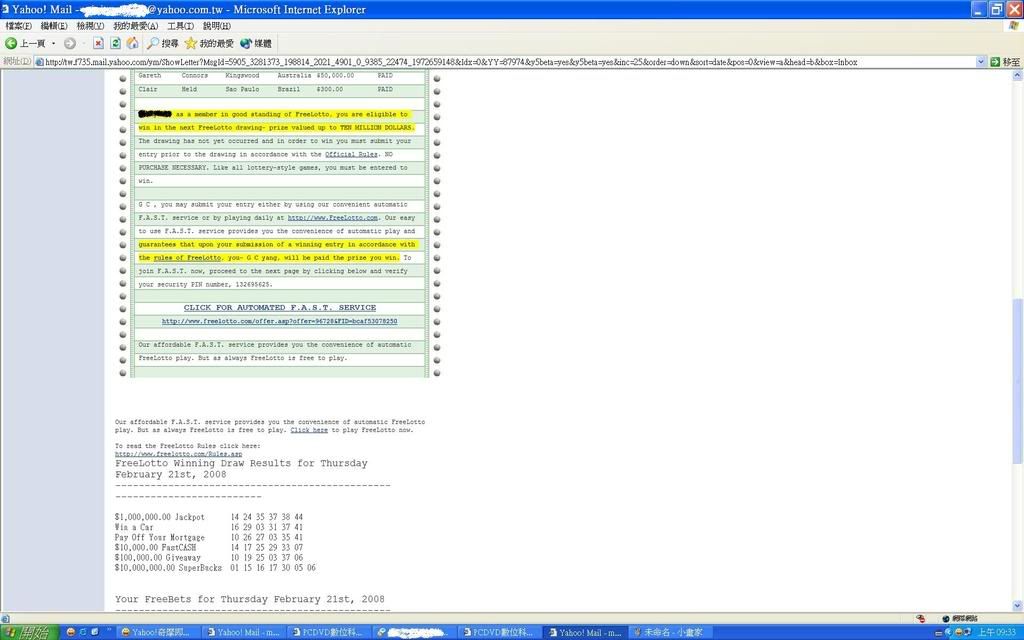Select the 'Win a Car' results row
Viewport: 1024px width, 640px height.
[x=209, y=528]
